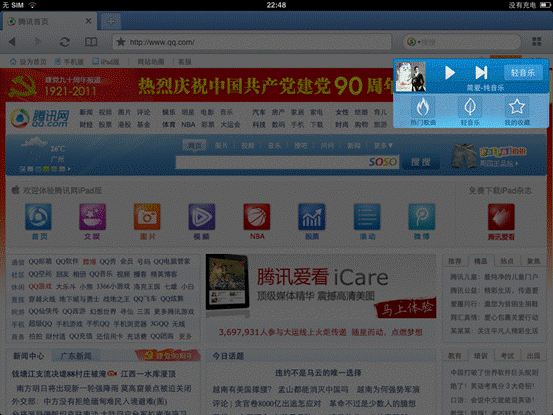The image size is (553, 415).
Task: Reload the page with refresh icon
Action: tap(65, 42)
